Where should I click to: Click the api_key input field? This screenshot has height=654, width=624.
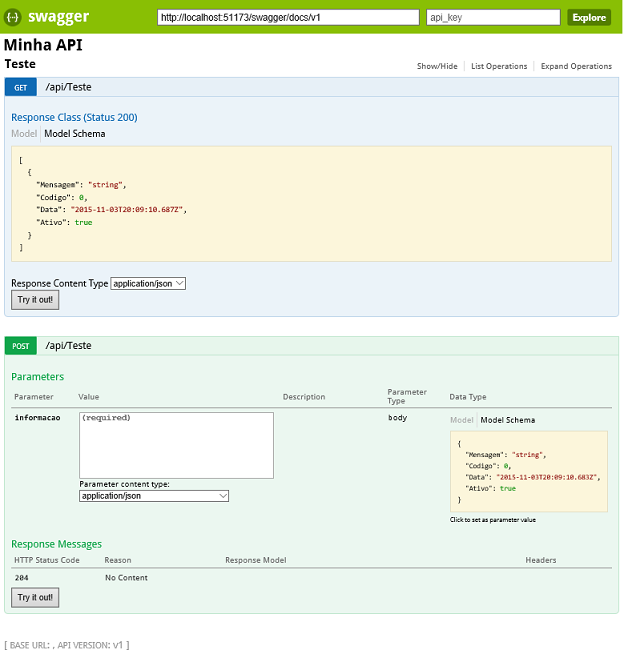[492, 17]
